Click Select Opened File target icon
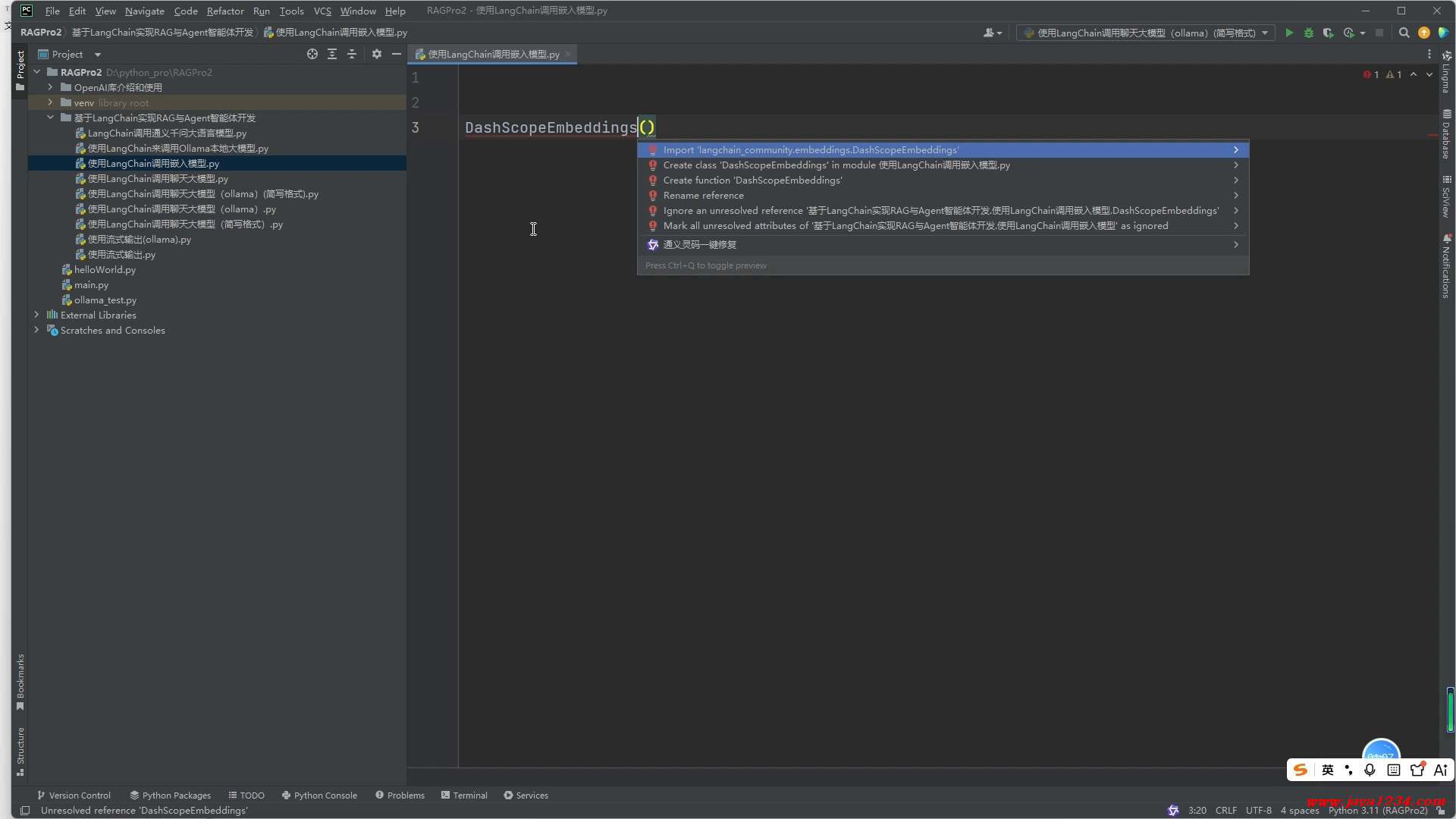This screenshot has height=819, width=1456. point(312,54)
